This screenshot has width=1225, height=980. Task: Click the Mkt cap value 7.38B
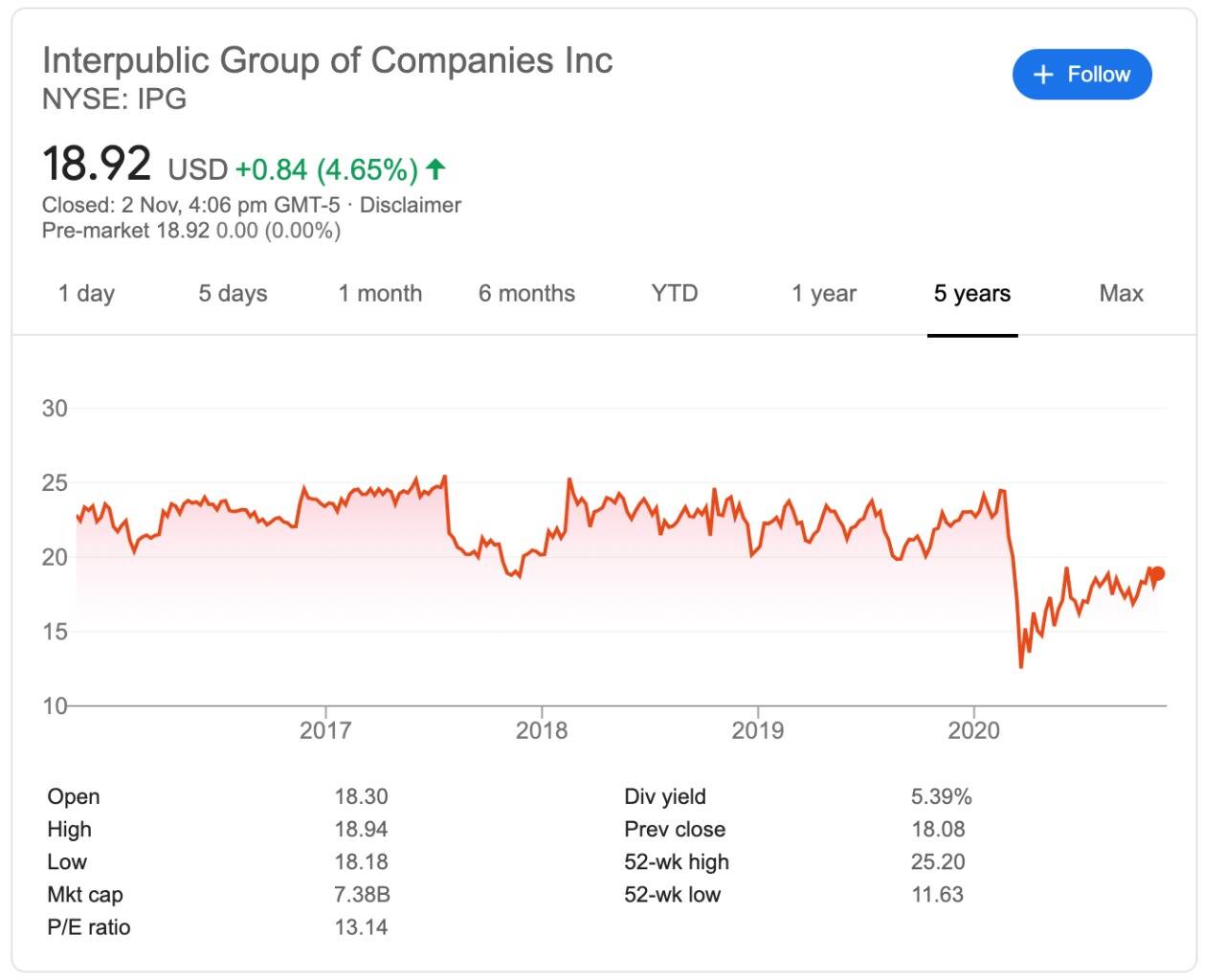coord(362,895)
